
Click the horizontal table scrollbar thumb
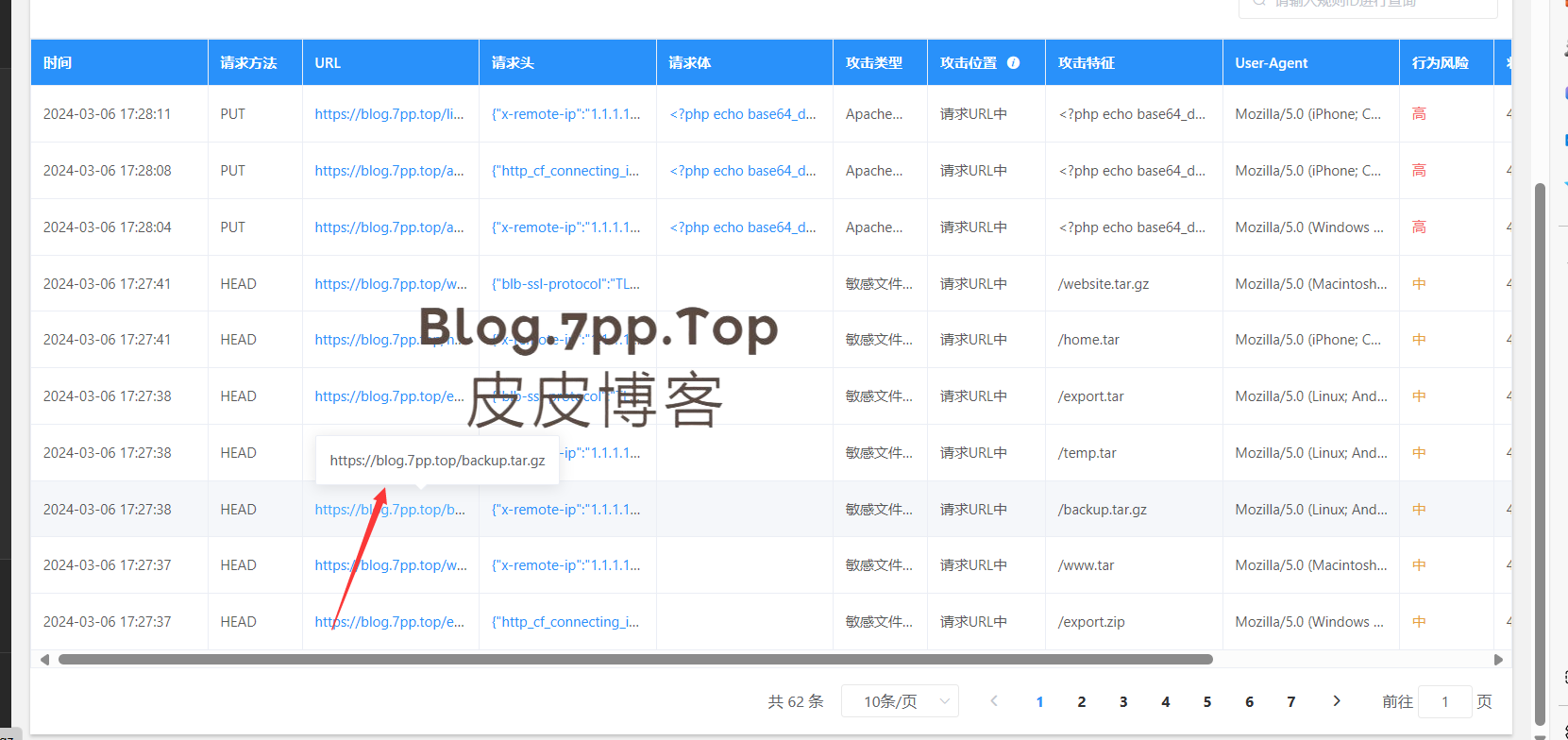point(634,660)
